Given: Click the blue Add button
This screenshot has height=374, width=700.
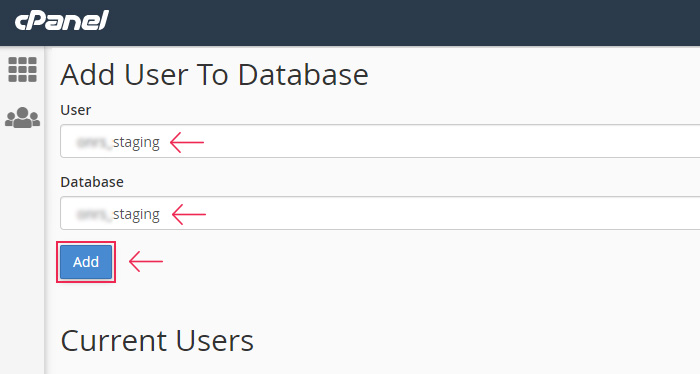Looking at the screenshot, I should pos(86,262).
